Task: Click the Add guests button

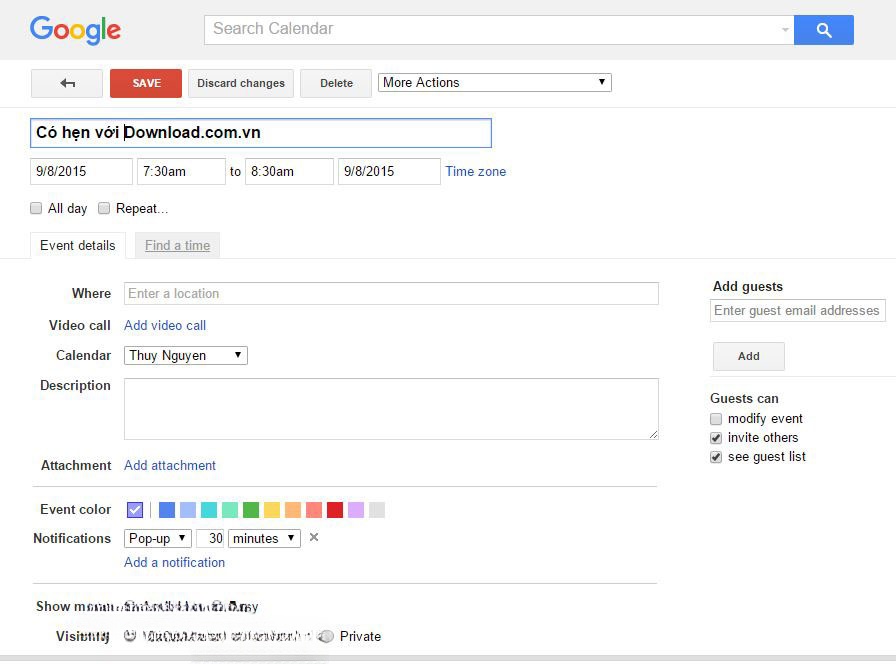Action: point(749,357)
